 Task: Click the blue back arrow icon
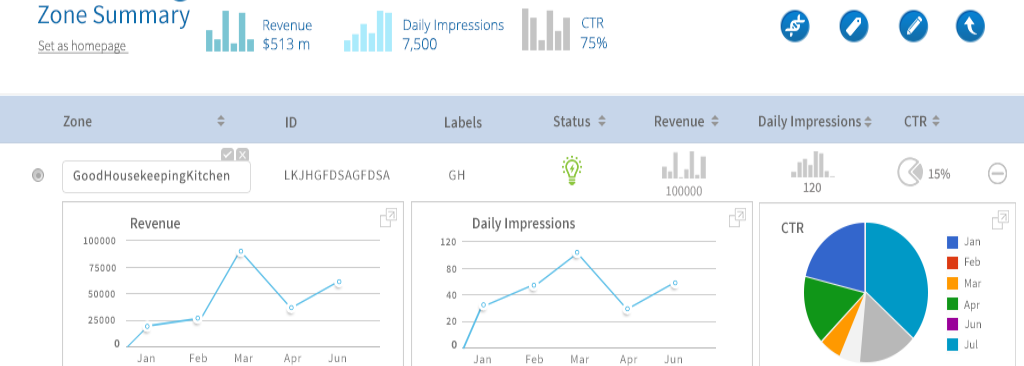970,27
